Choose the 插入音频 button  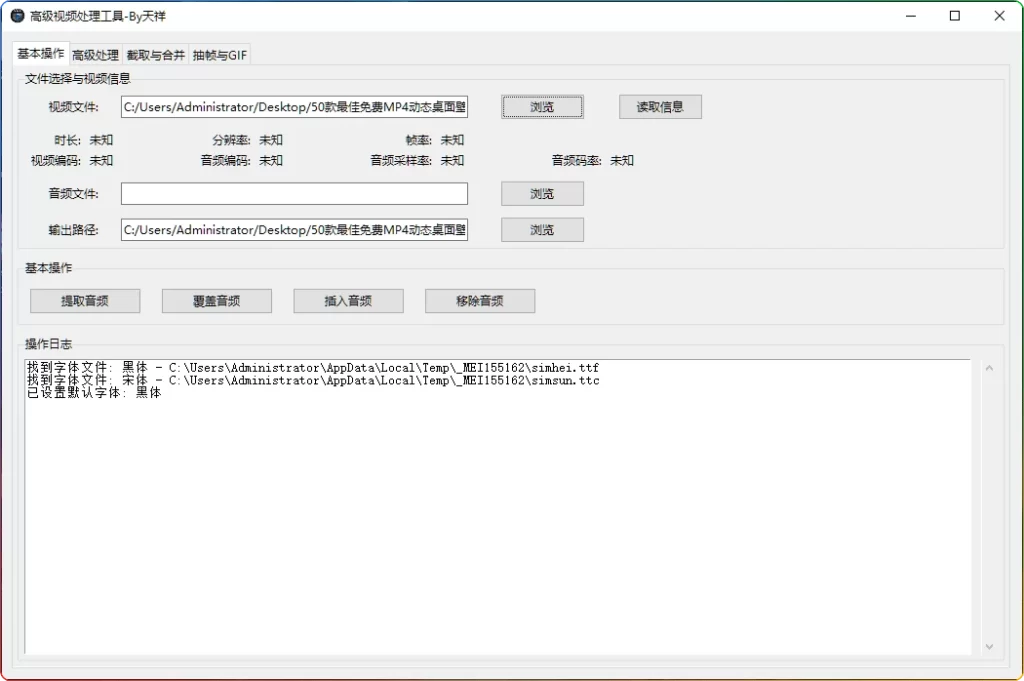click(348, 301)
